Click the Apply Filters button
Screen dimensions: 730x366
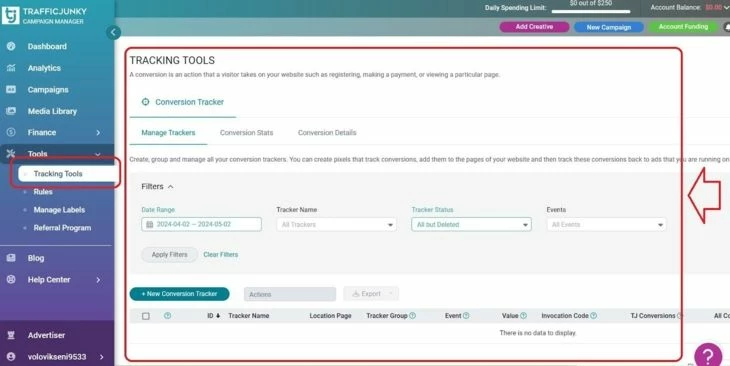(x=169, y=255)
